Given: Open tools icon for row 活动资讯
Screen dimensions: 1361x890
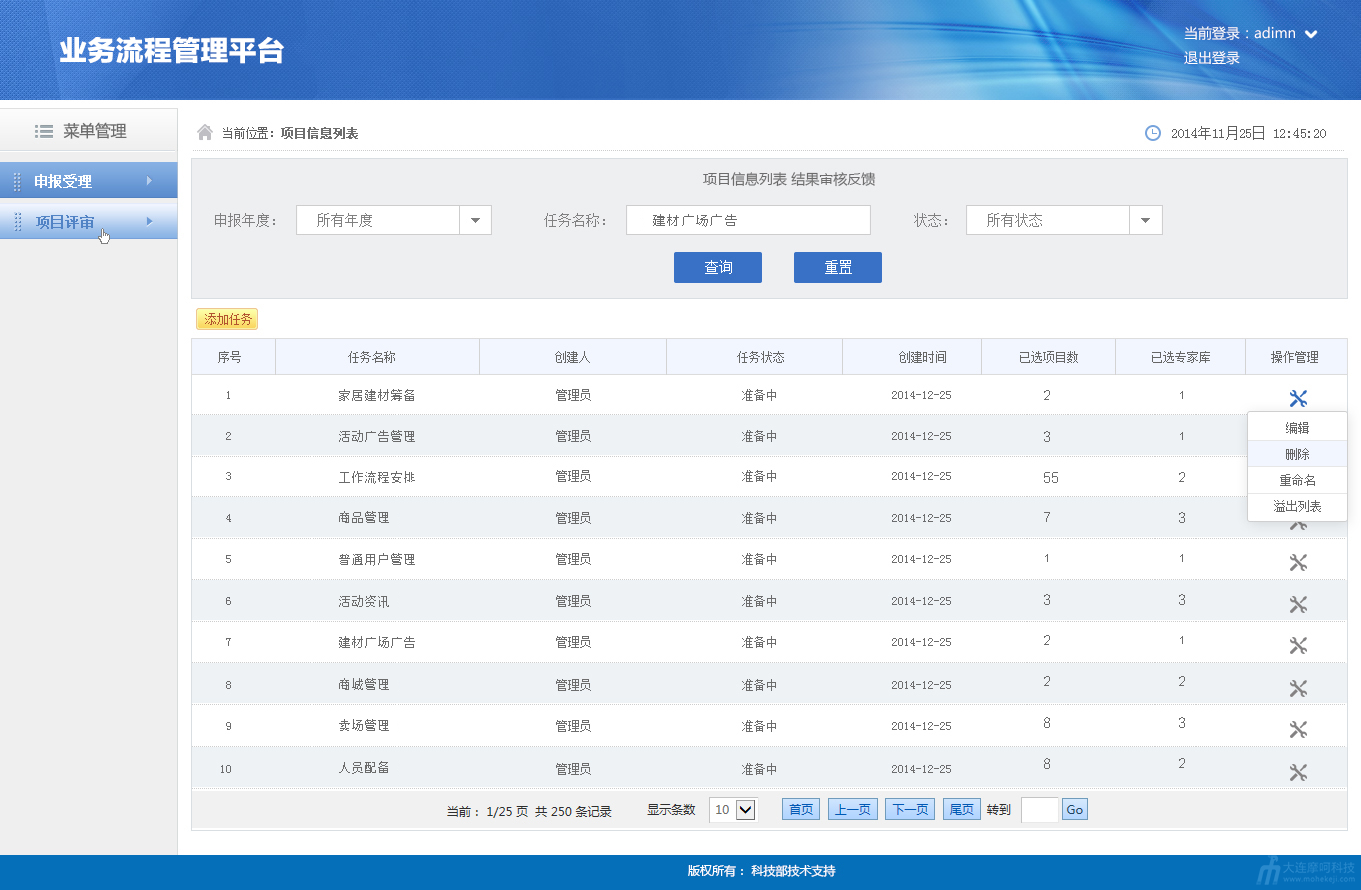Looking at the screenshot, I should [x=1298, y=604].
